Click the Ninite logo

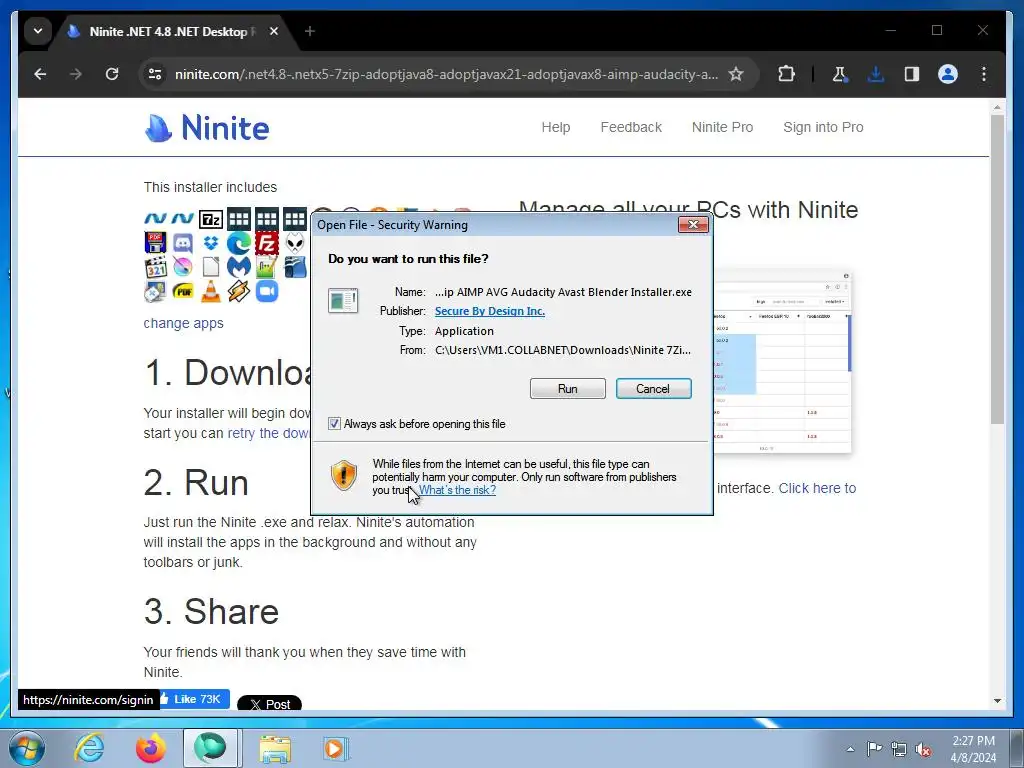click(206, 127)
